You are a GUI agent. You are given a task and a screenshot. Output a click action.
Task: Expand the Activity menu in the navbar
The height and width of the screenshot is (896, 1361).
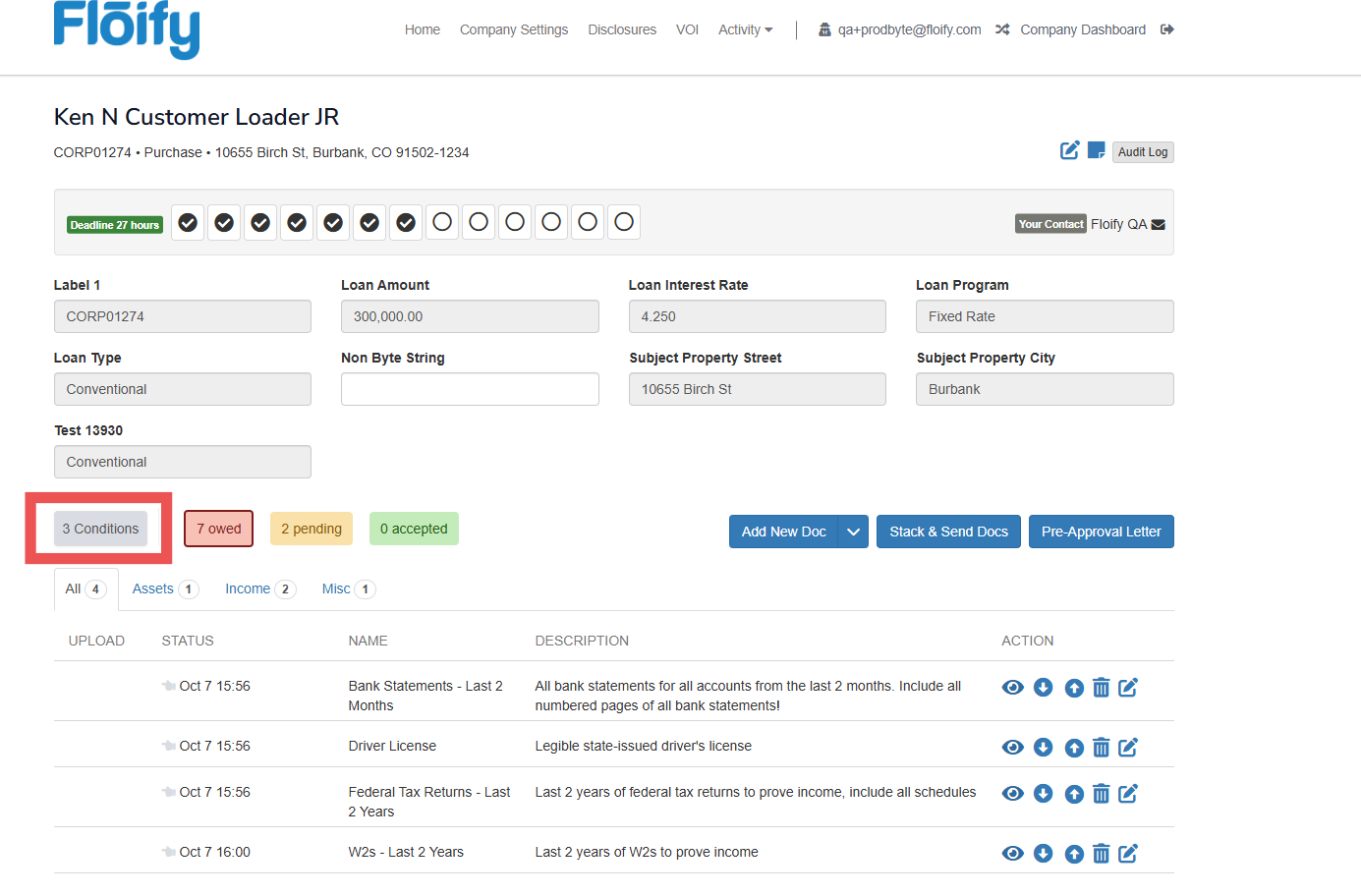tap(745, 29)
